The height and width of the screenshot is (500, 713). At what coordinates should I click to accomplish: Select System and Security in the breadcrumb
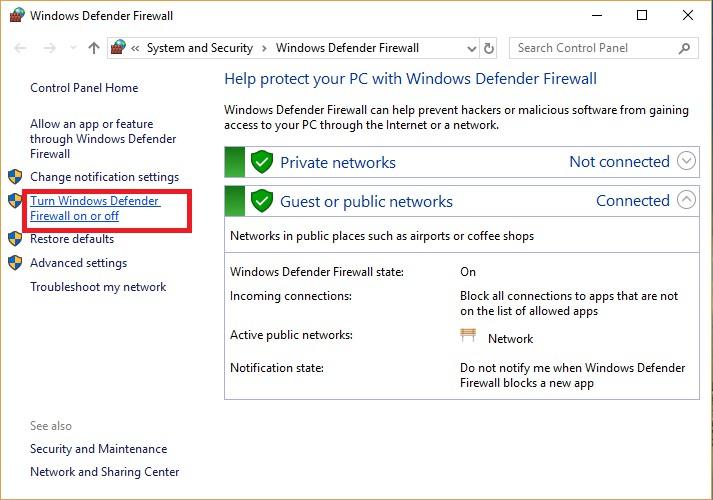(200, 48)
